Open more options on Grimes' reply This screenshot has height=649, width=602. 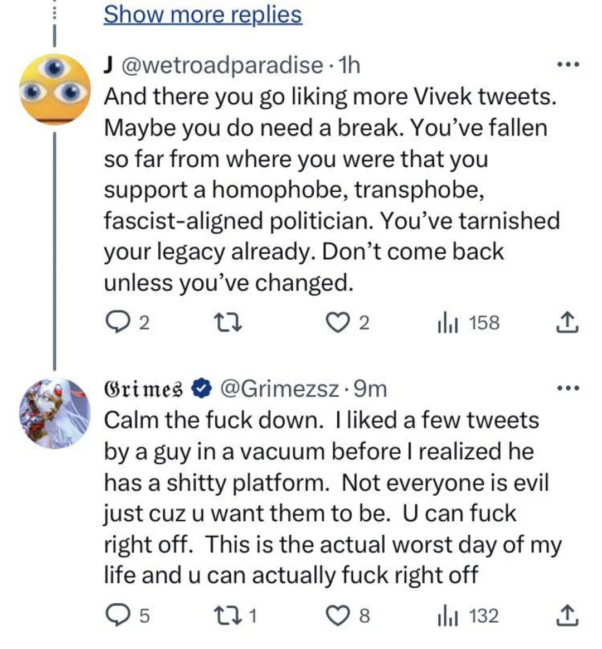(x=568, y=388)
